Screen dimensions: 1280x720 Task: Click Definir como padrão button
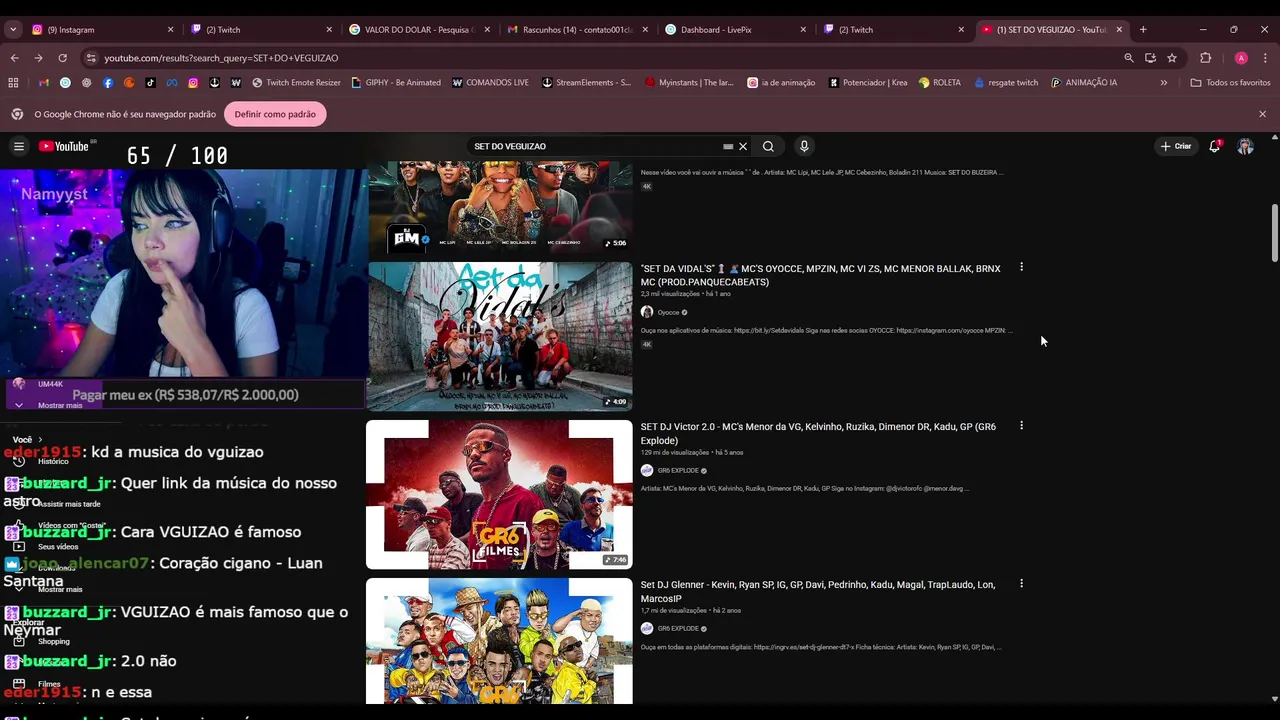275,114
